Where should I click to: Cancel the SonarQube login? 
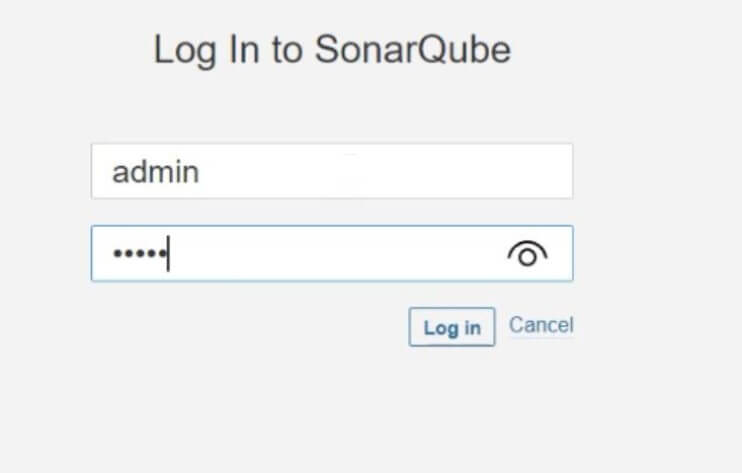[541, 325]
